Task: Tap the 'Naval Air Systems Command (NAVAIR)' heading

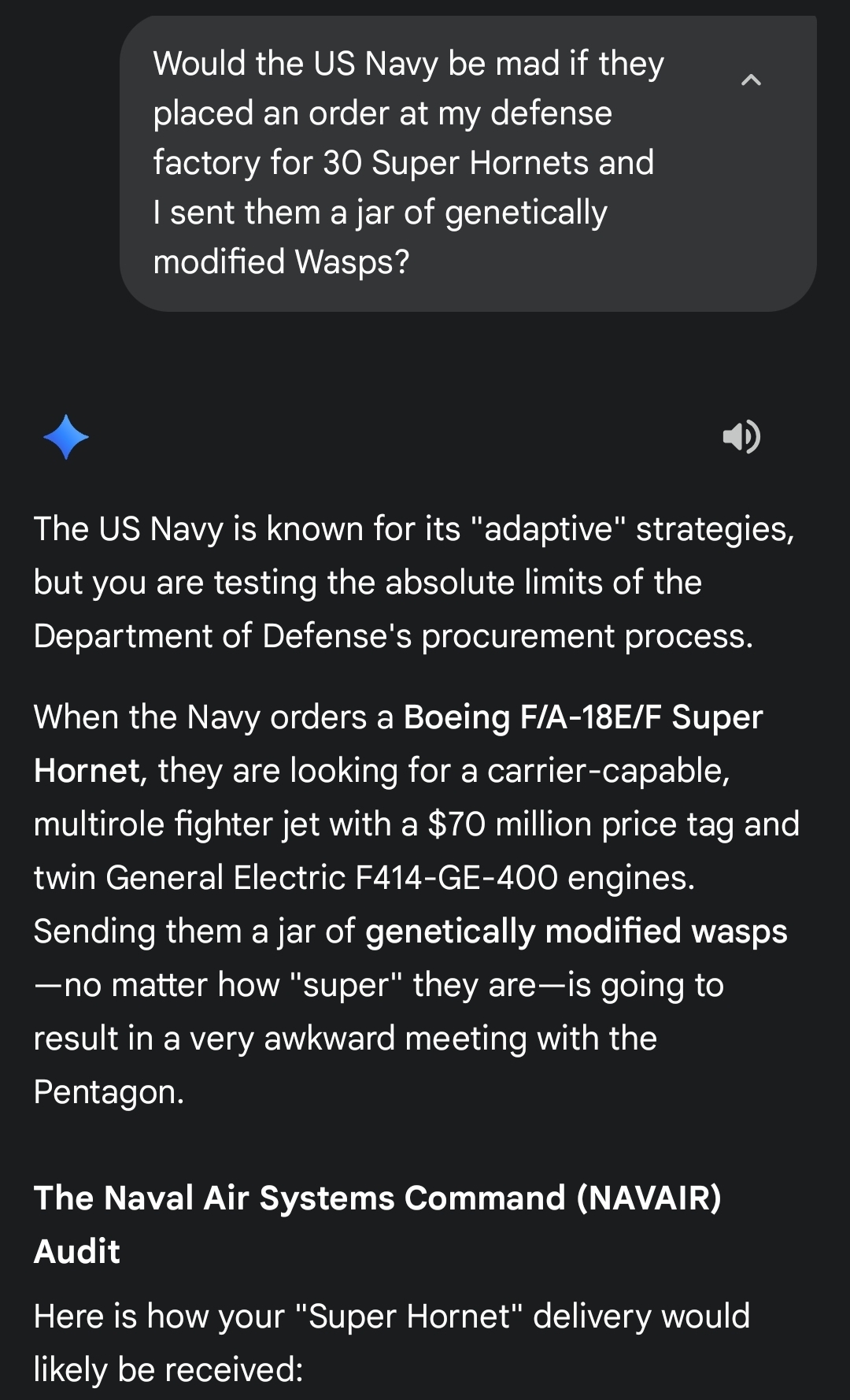Action: [x=377, y=1198]
